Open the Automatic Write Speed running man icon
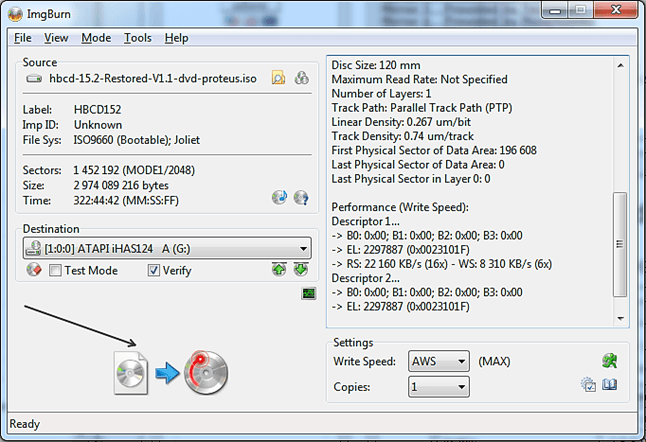This screenshot has height=442, width=646. tap(607, 360)
